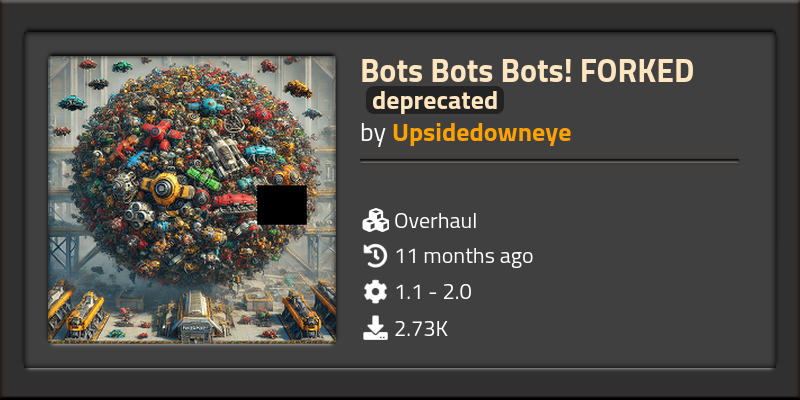Click the empty card area below the divider
The width and height of the screenshot is (800, 400).
pos(612,276)
